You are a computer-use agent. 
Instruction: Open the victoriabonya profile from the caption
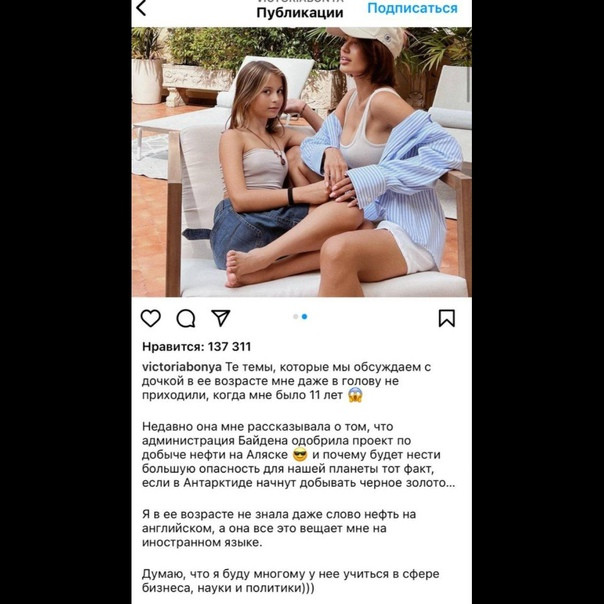182,367
